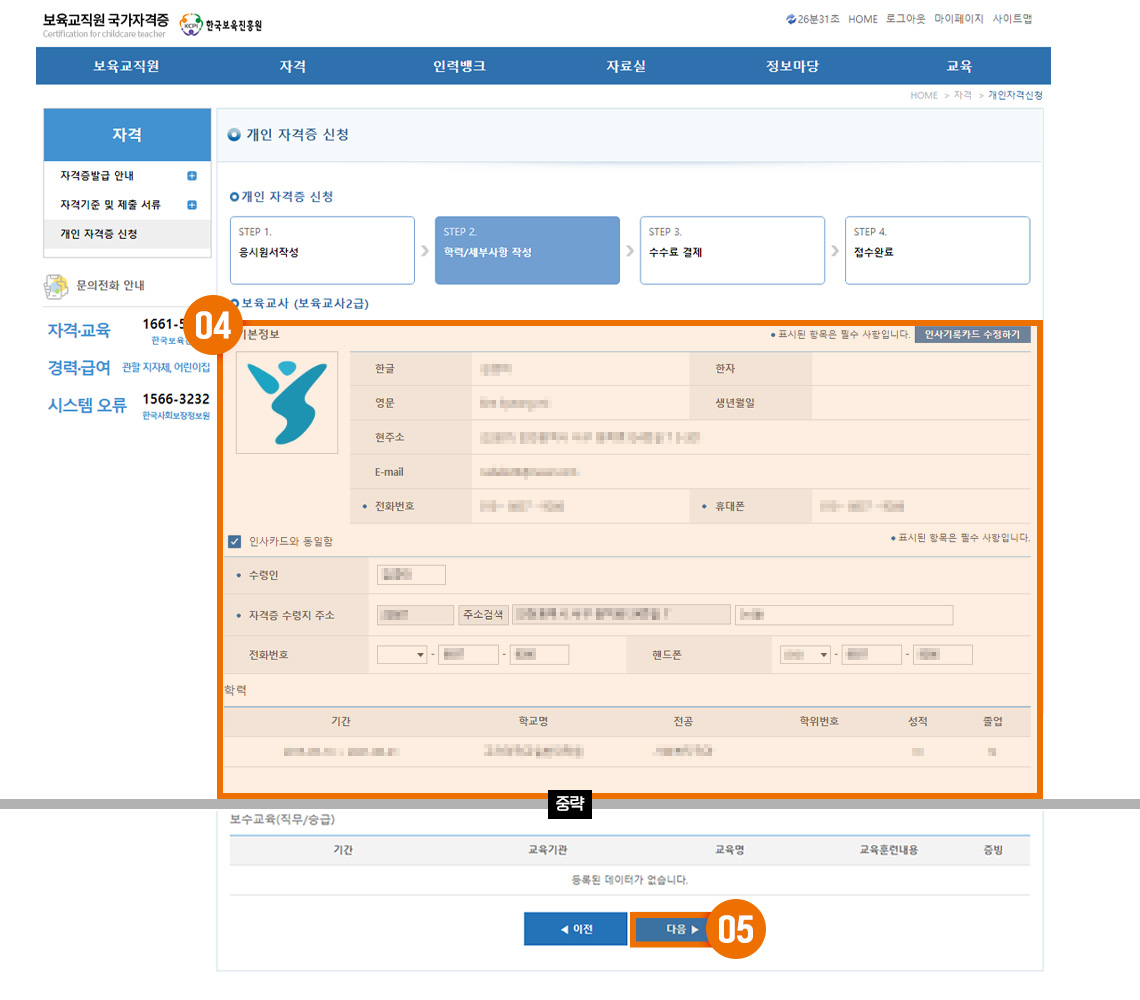The height and width of the screenshot is (1000, 1140).
Task: Expand the 자격증발급 안내 plus icon
Action: point(192,176)
